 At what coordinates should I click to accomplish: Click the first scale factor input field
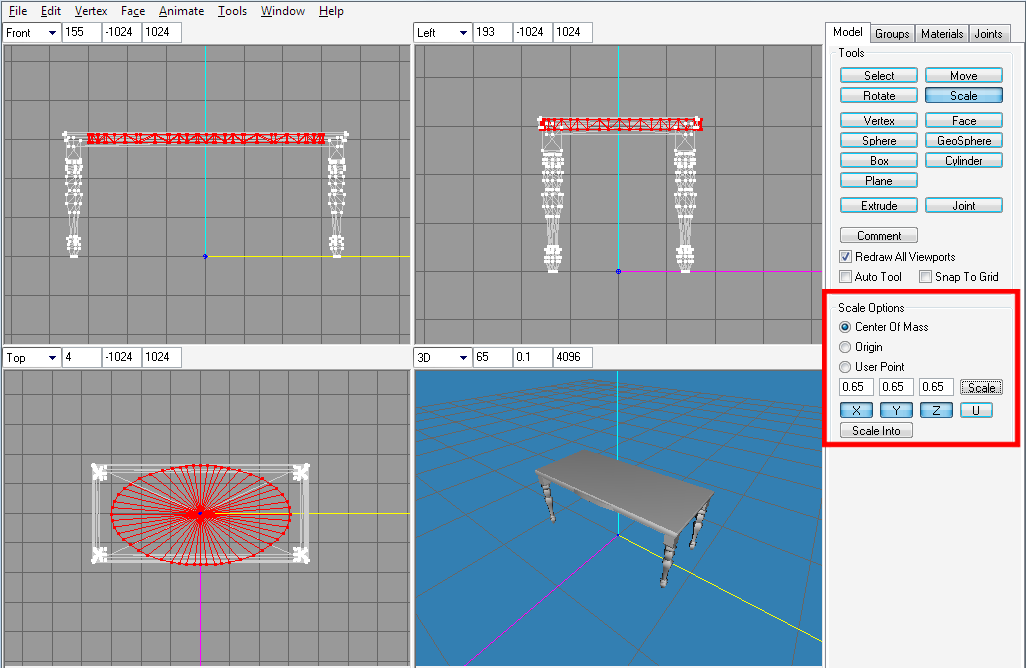click(856, 387)
